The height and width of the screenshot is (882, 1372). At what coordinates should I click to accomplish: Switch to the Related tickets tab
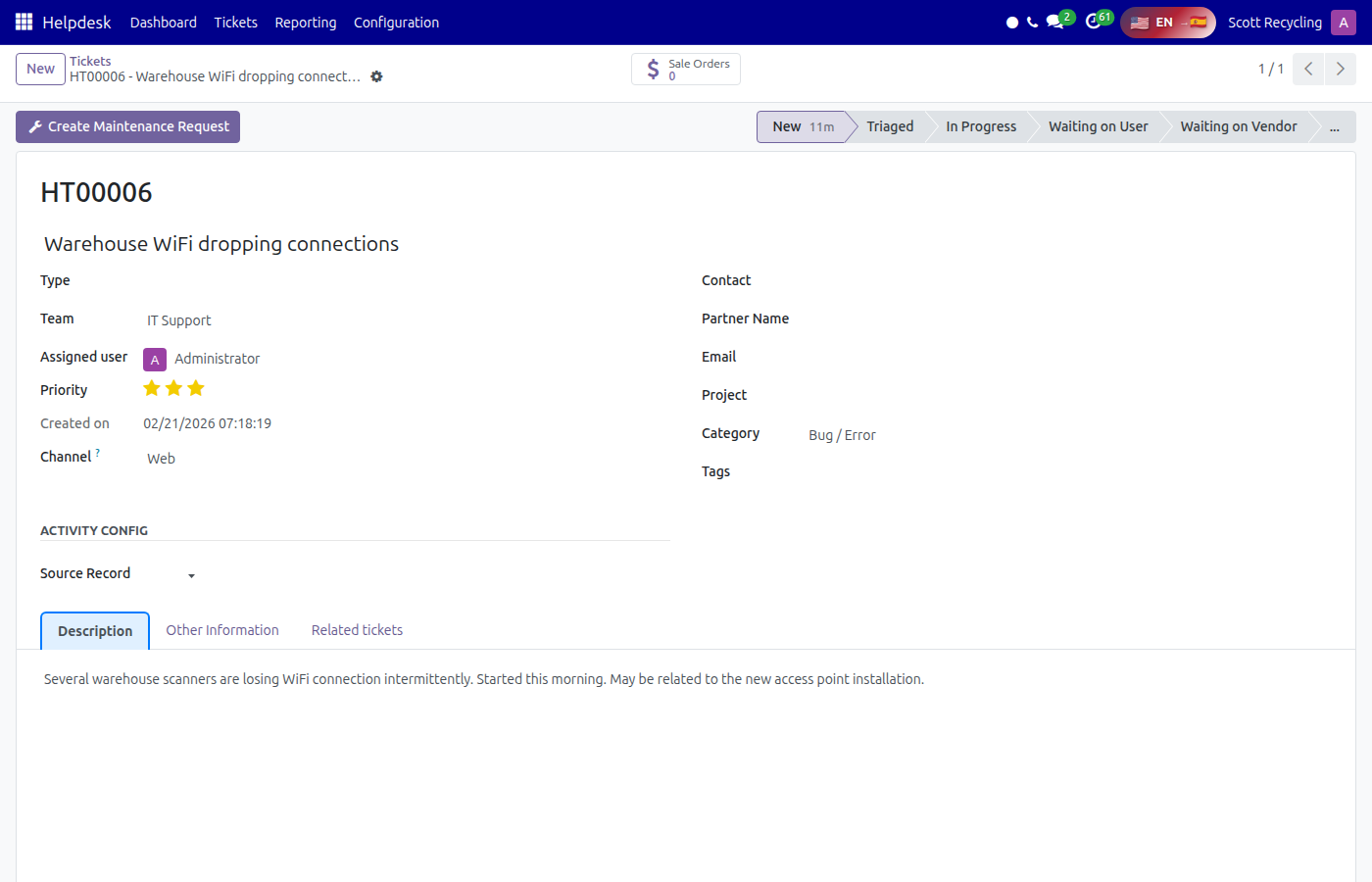click(357, 630)
